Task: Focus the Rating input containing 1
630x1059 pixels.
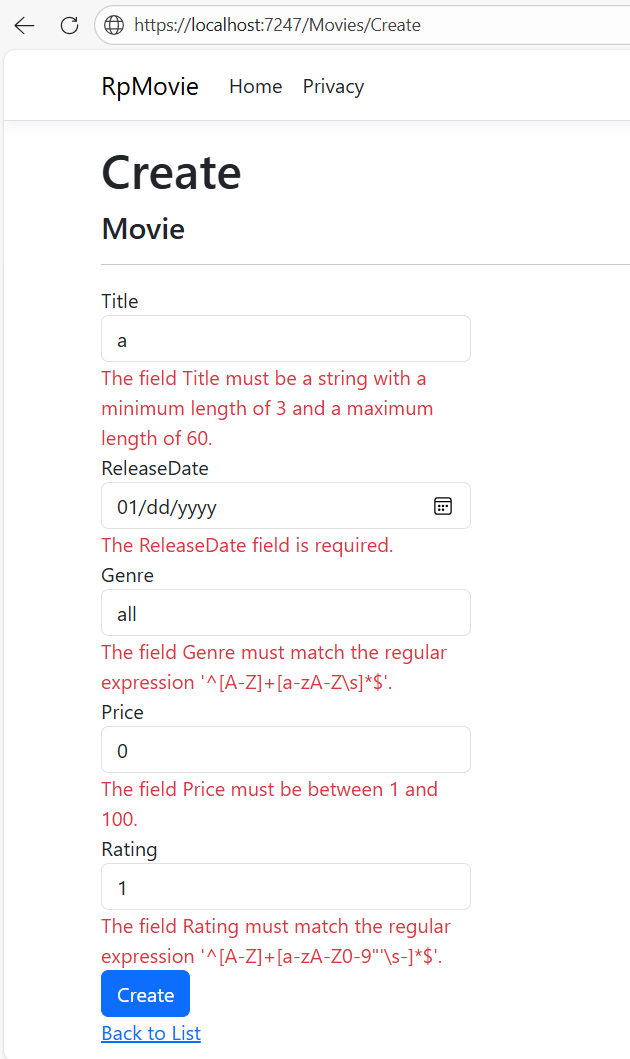Action: pos(285,887)
